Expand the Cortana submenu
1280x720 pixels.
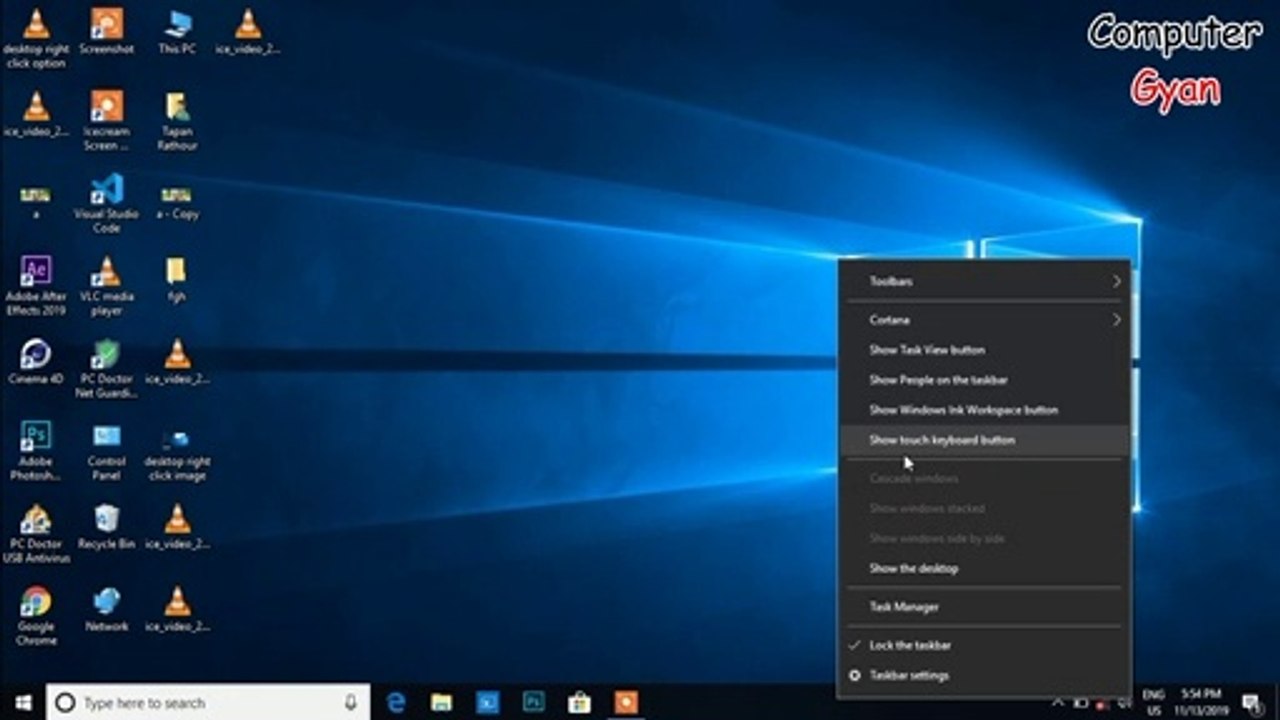pyautogui.click(x=984, y=320)
